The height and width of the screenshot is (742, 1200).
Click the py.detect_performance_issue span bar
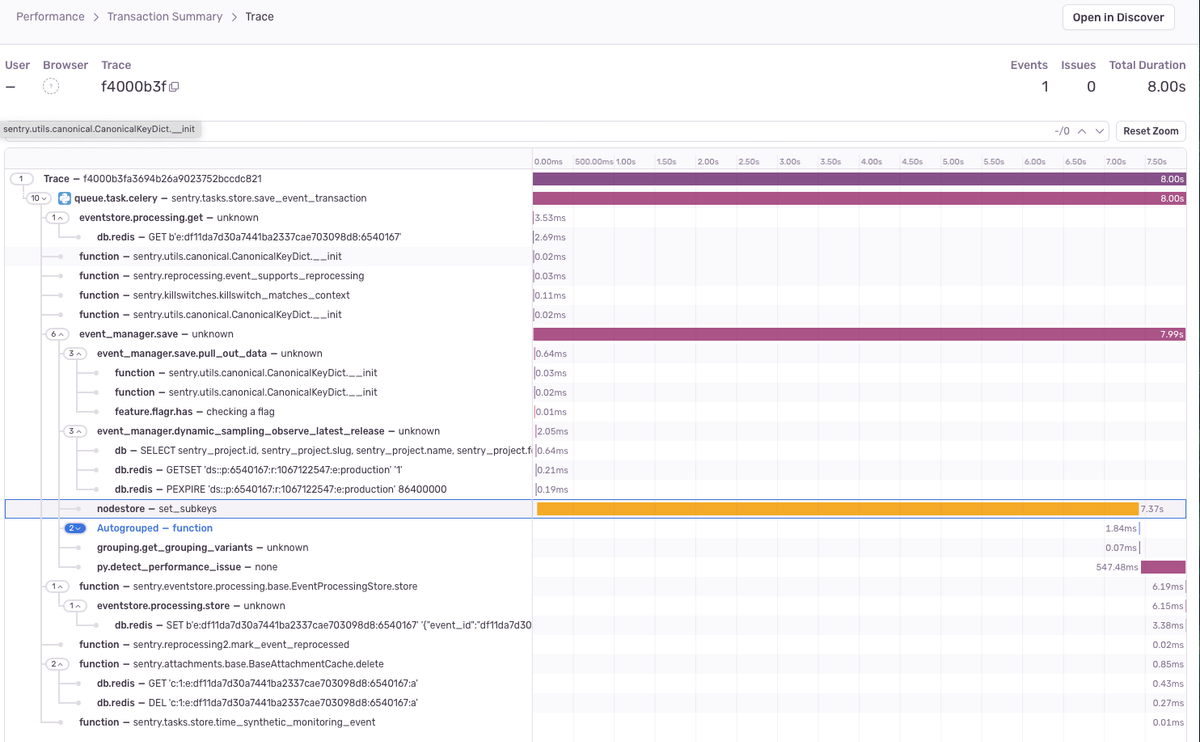[1163, 567]
